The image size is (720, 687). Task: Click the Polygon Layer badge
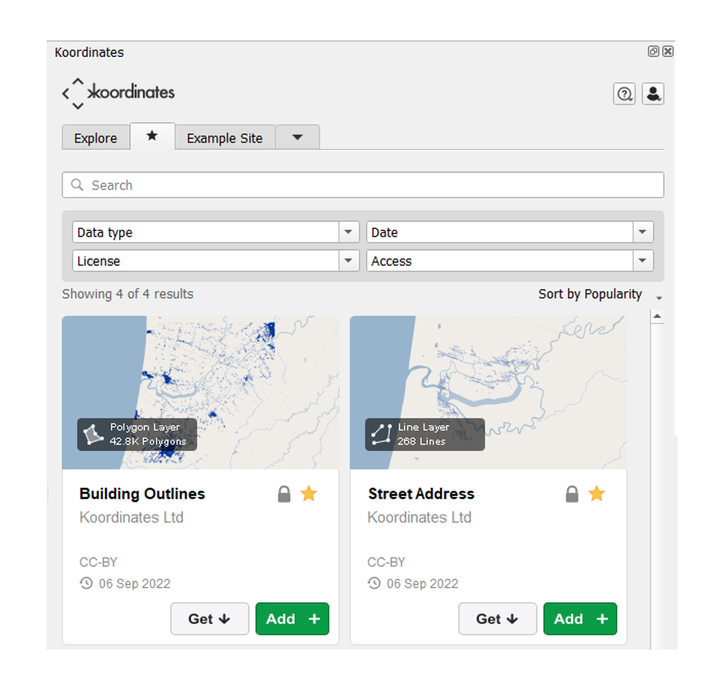pos(137,434)
